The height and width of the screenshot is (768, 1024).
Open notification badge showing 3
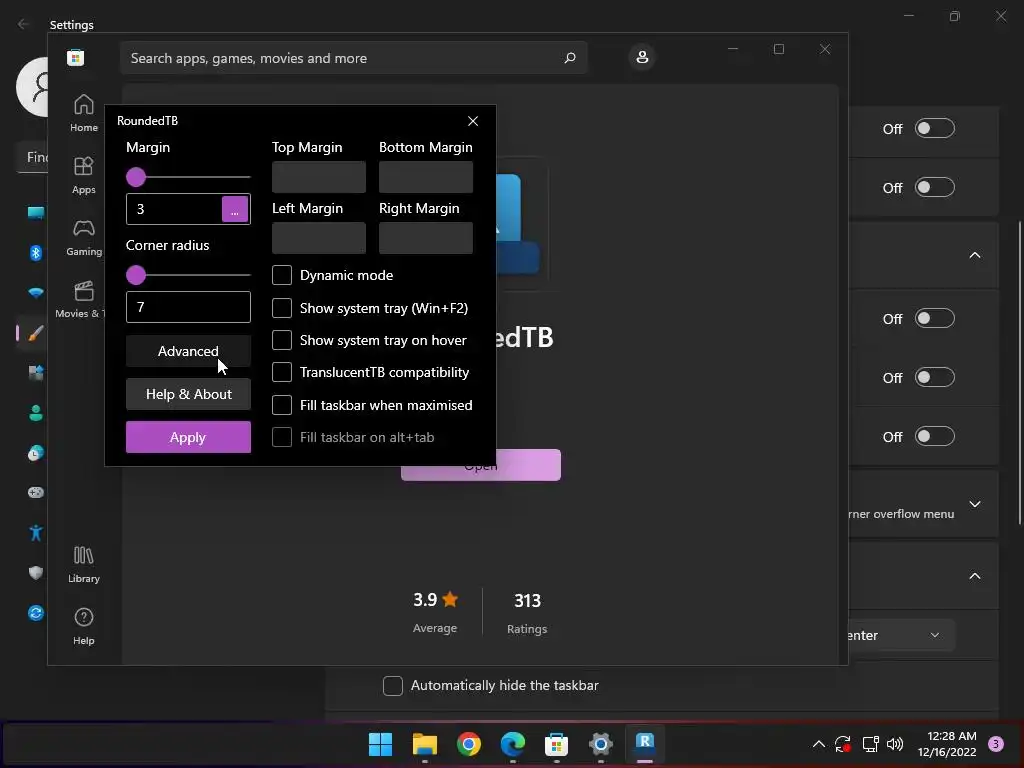coord(996,744)
